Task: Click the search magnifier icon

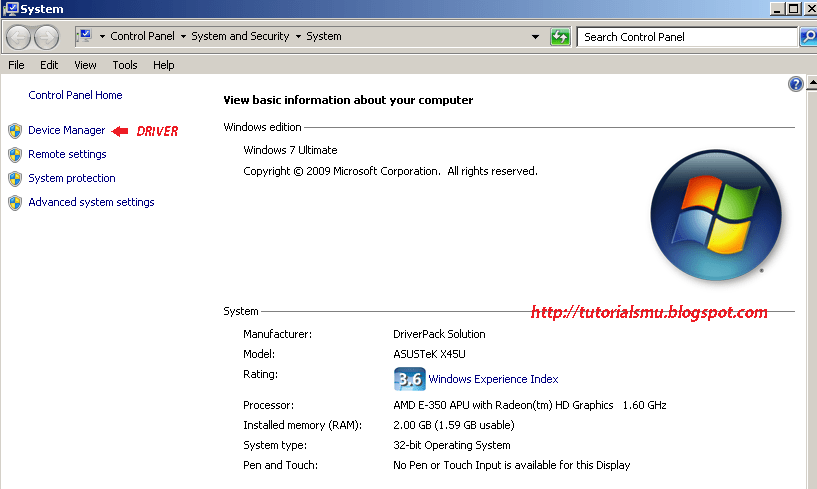Action: click(x=808, y=37)
